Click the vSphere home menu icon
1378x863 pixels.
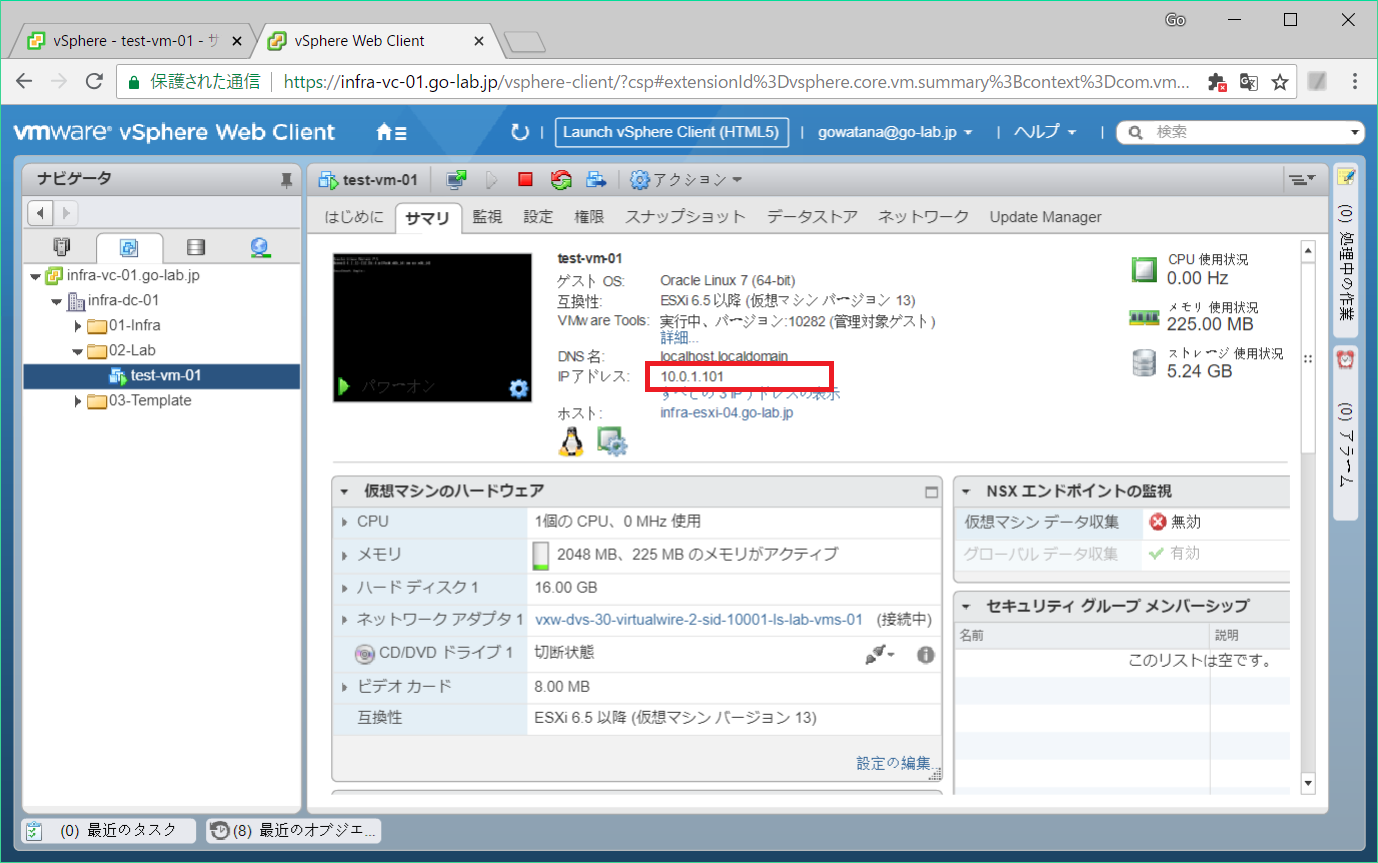point(391,132)
